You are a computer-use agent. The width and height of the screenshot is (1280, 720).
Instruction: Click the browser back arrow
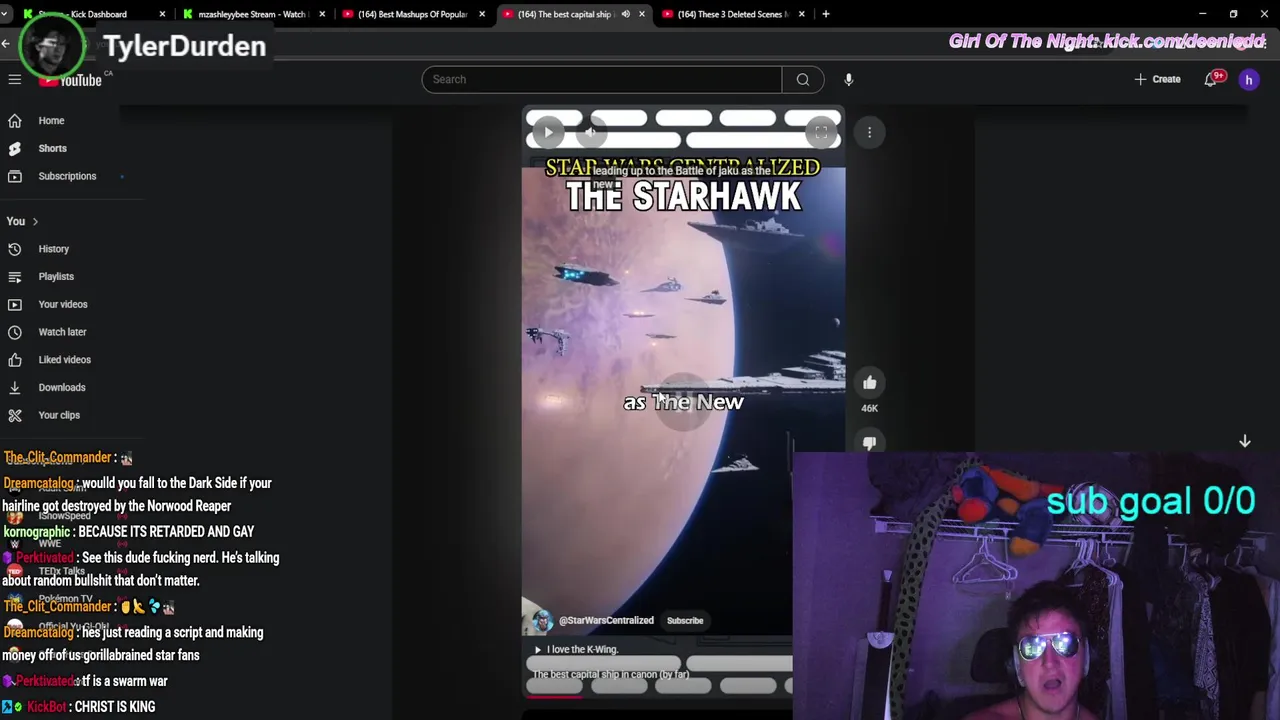tap(6, 44)
